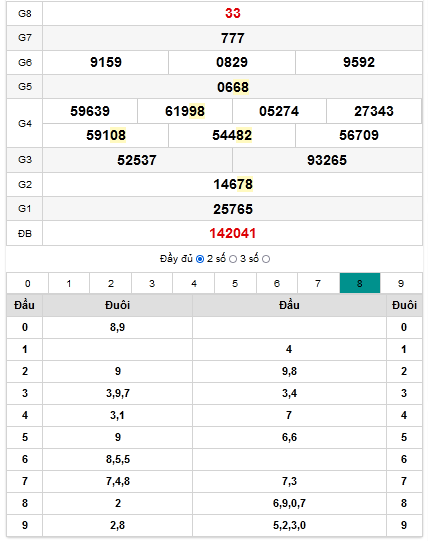
Task: Click the G8 prize number 33
Action: (x=233, y=13)
